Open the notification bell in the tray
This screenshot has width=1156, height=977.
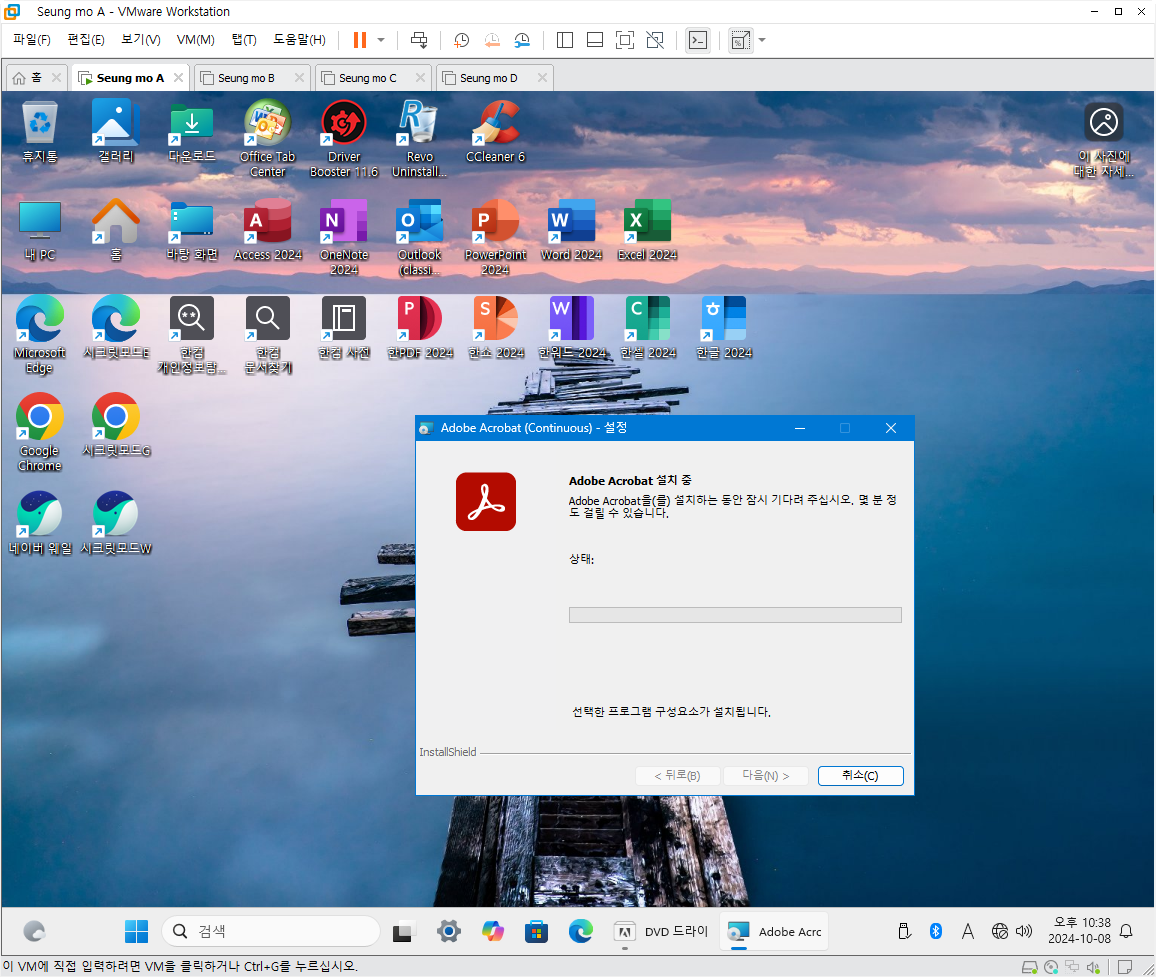tap(1126, 931)
